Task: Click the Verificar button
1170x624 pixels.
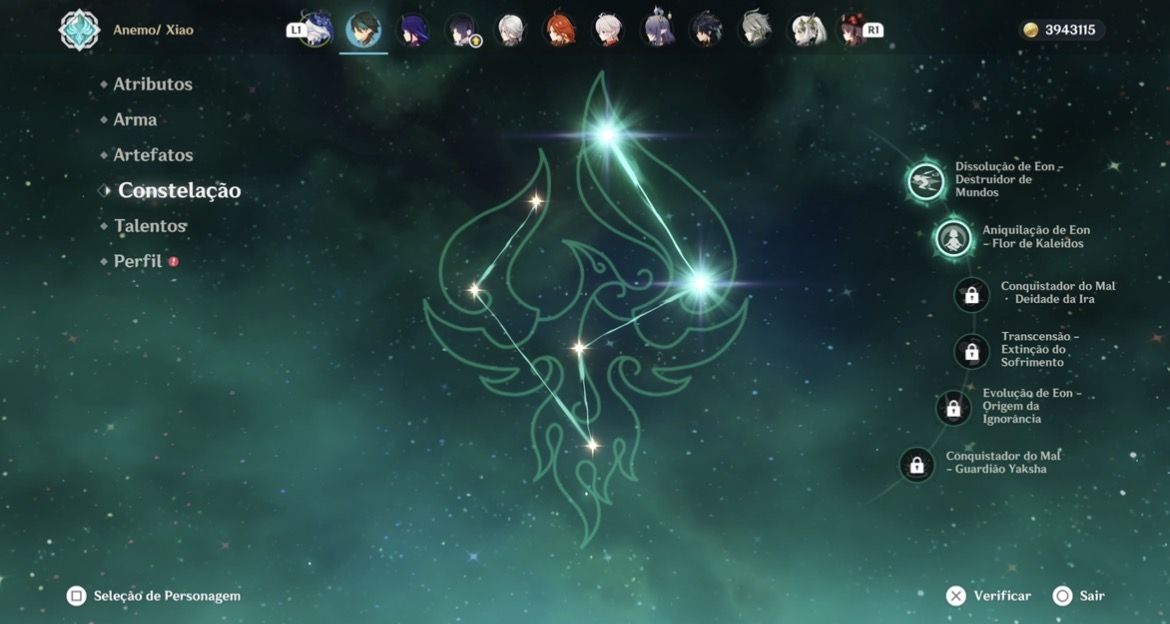Action: point(989,596)
